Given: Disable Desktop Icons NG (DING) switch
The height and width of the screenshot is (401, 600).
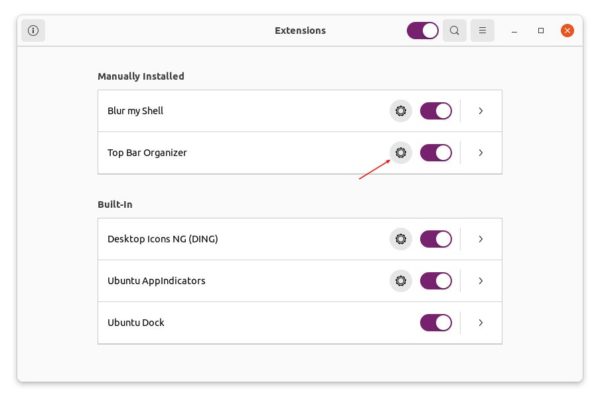Looking at the screenshot, I should (x=435, y=239).
